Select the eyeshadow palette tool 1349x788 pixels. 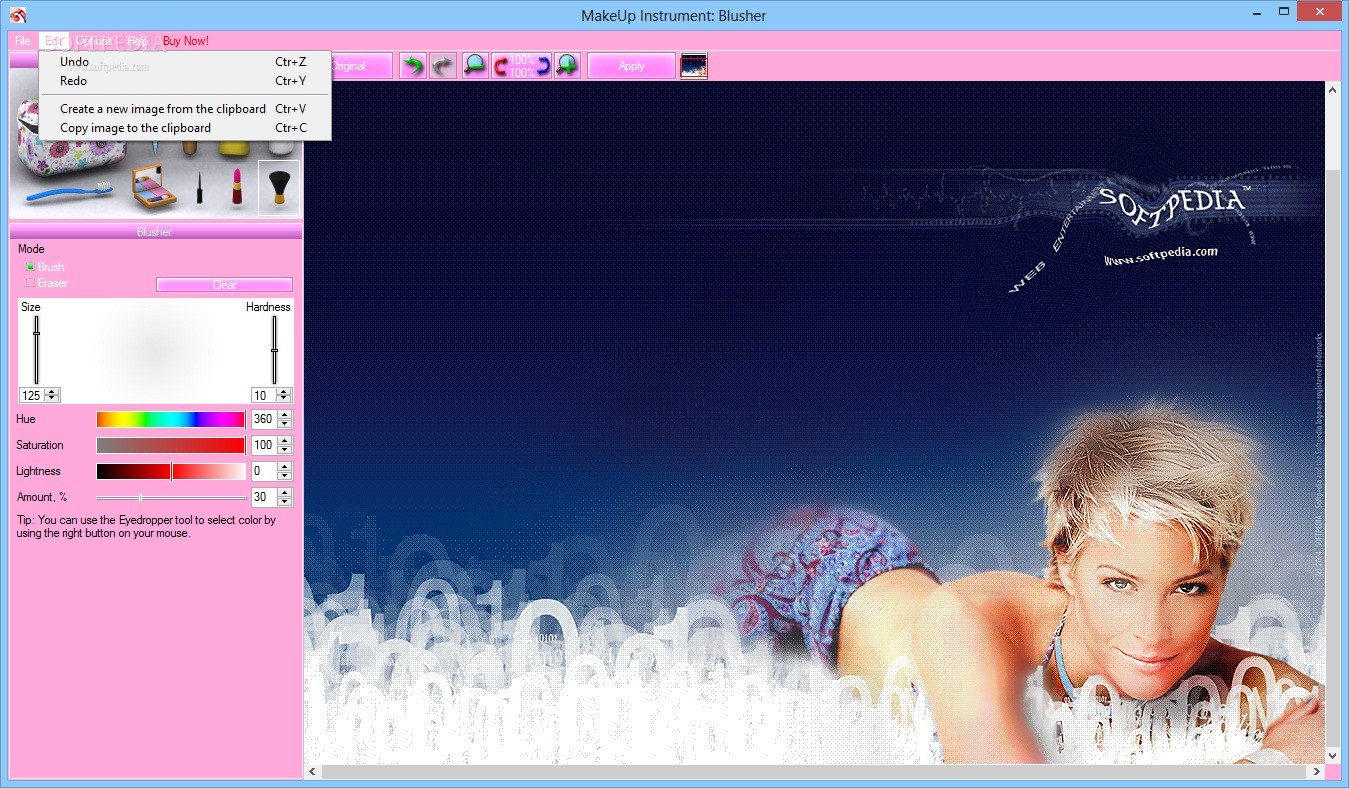(154, 186)
